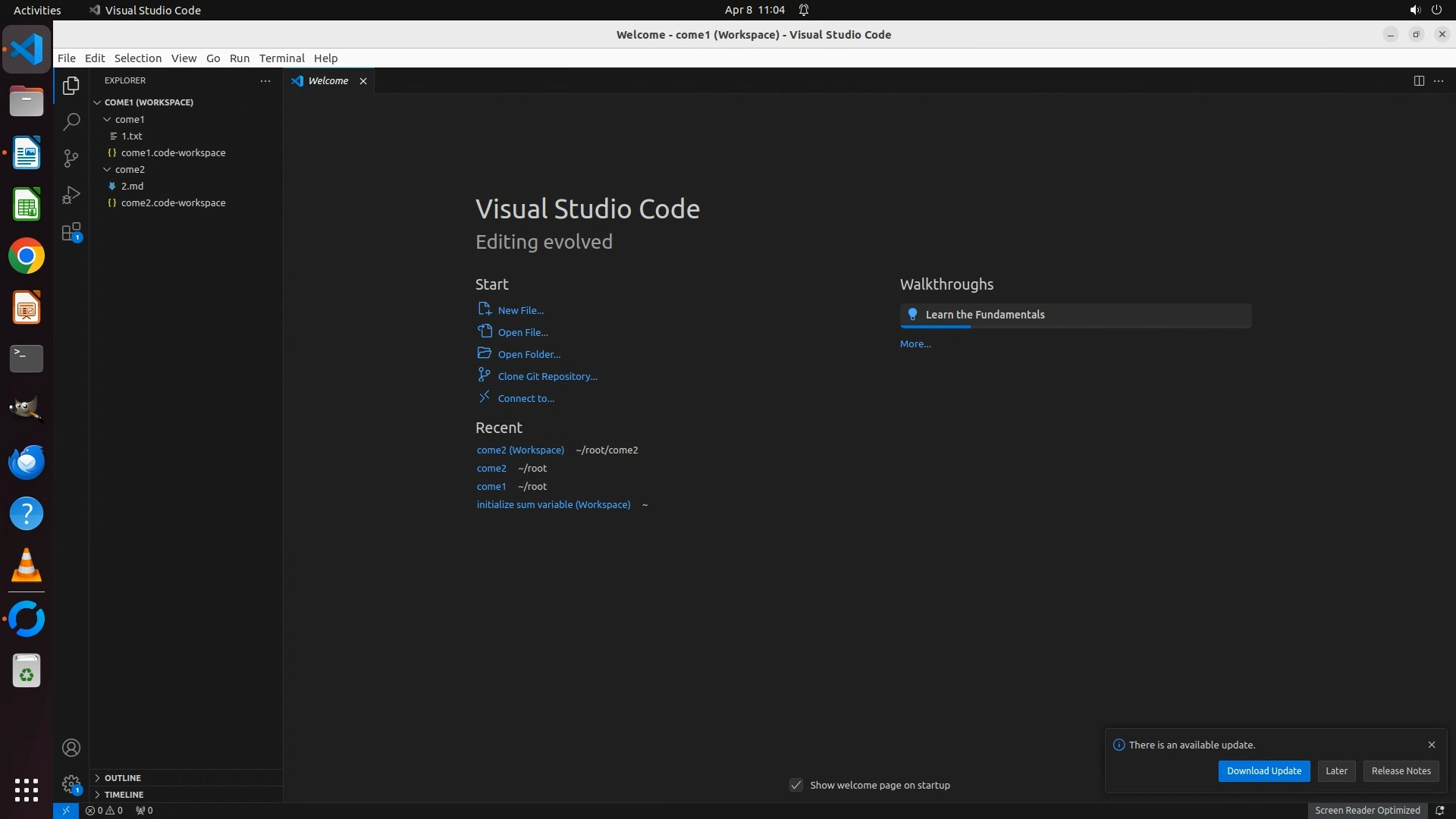
Task: Click the remote window status bar icon
Action: 66,810
